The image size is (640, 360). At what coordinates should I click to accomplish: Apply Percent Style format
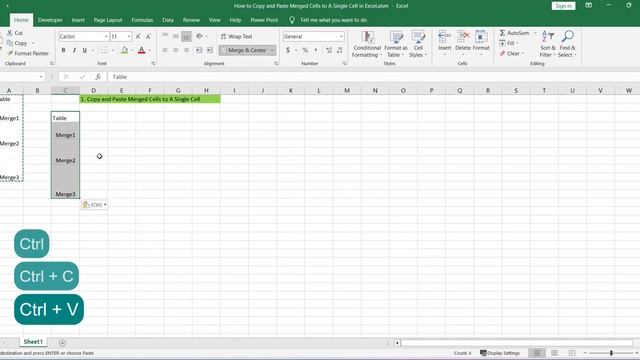tap(305, 50)
